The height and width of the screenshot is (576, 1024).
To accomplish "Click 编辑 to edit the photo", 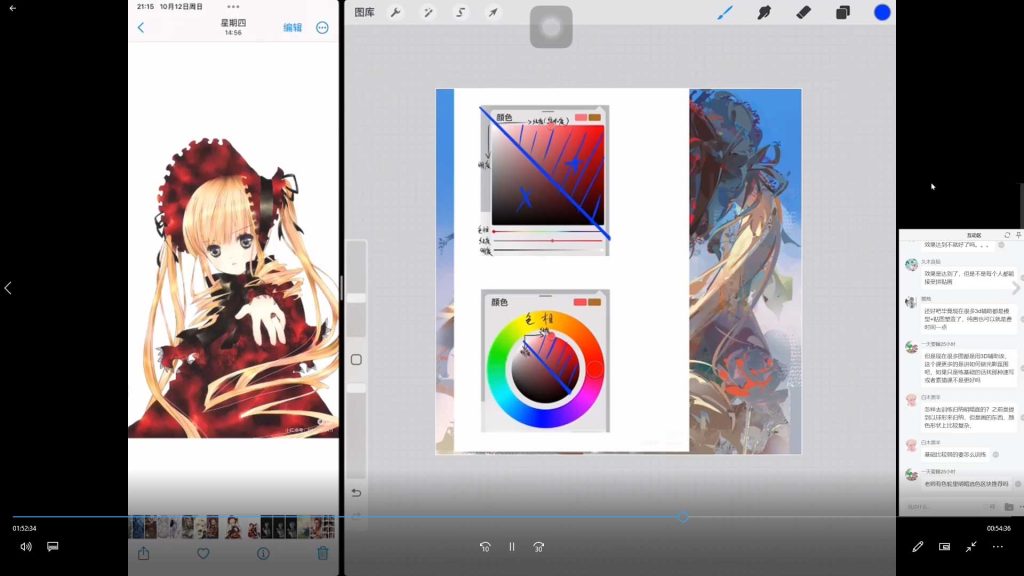I will [292, 28].
